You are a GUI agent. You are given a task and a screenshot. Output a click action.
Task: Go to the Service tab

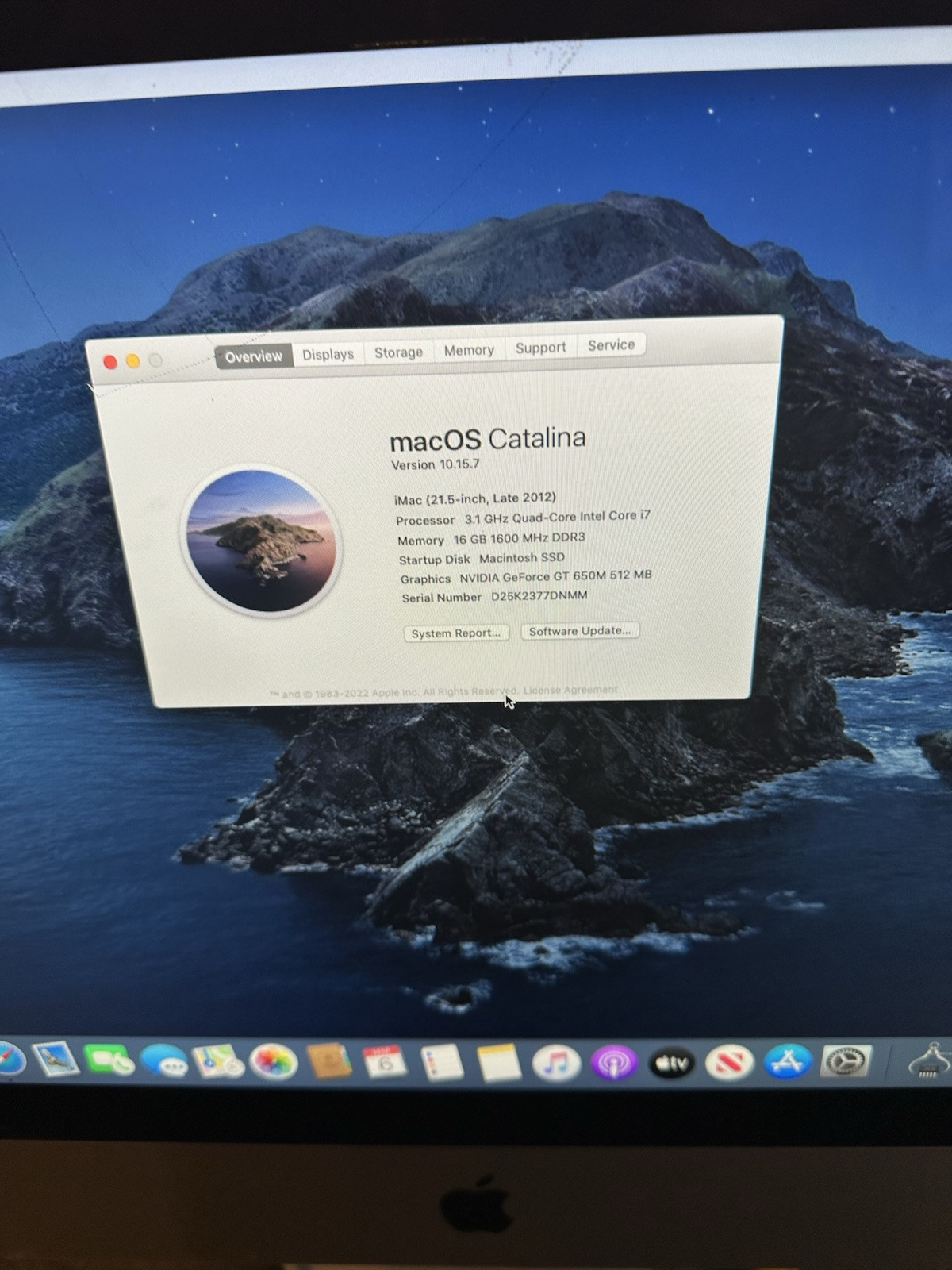click(611, 345)
